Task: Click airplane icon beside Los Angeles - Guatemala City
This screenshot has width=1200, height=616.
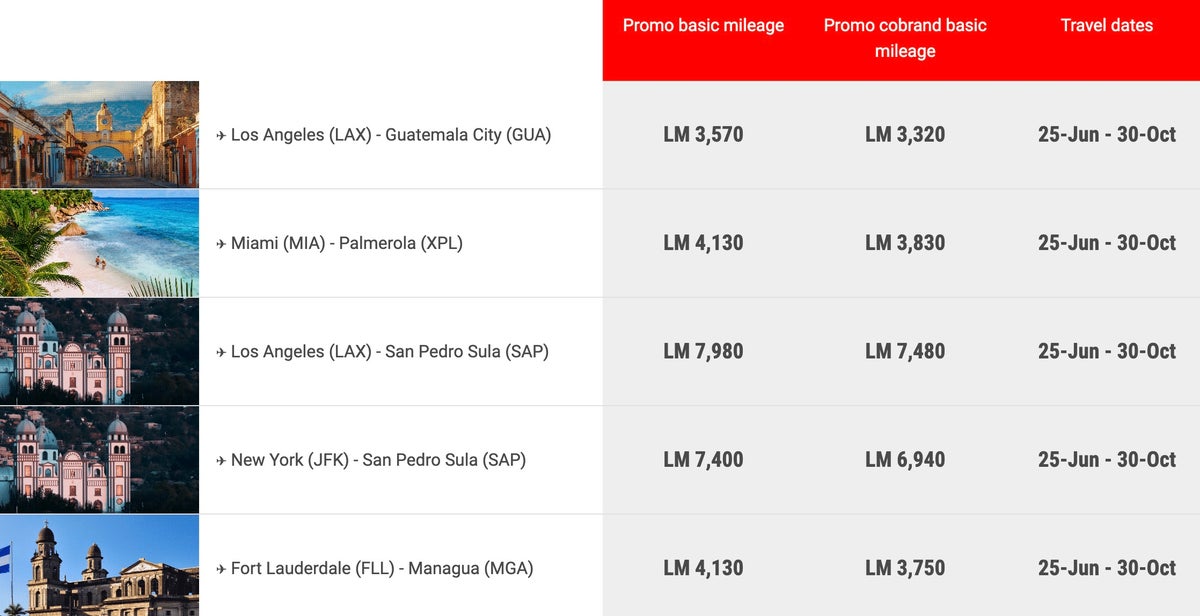Action: pos(221,135)
